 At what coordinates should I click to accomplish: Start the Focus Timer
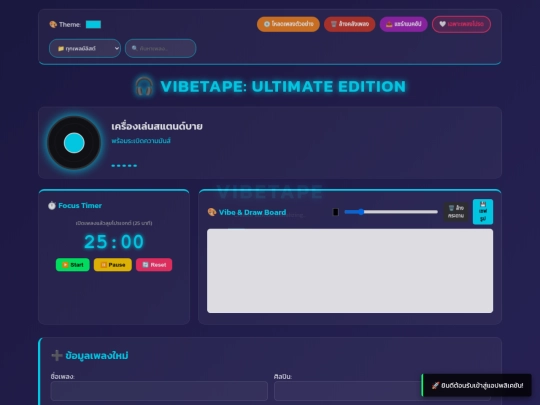coord(73,265)
